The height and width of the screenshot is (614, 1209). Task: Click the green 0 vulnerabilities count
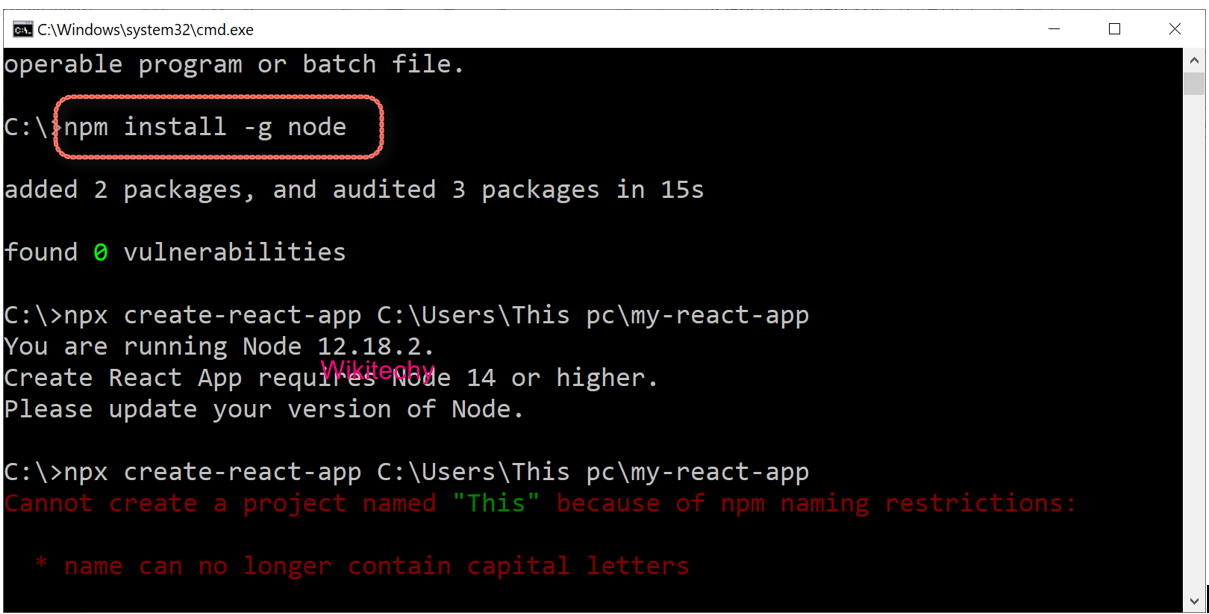point(100,253)
